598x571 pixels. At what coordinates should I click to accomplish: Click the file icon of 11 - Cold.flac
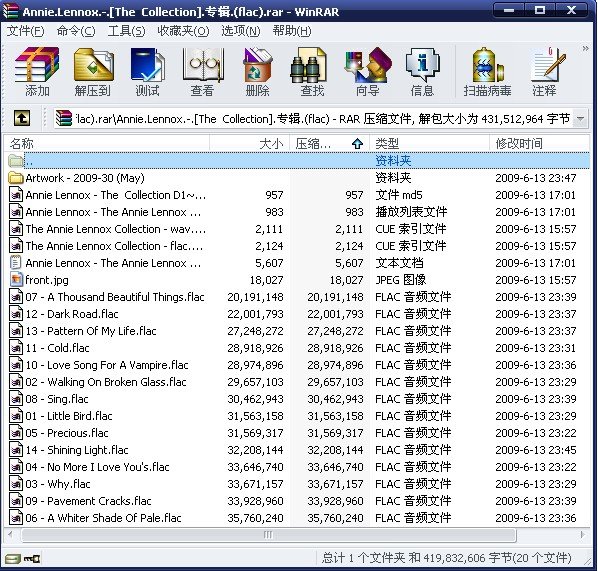pyautogui.click(x=16, y=348)
